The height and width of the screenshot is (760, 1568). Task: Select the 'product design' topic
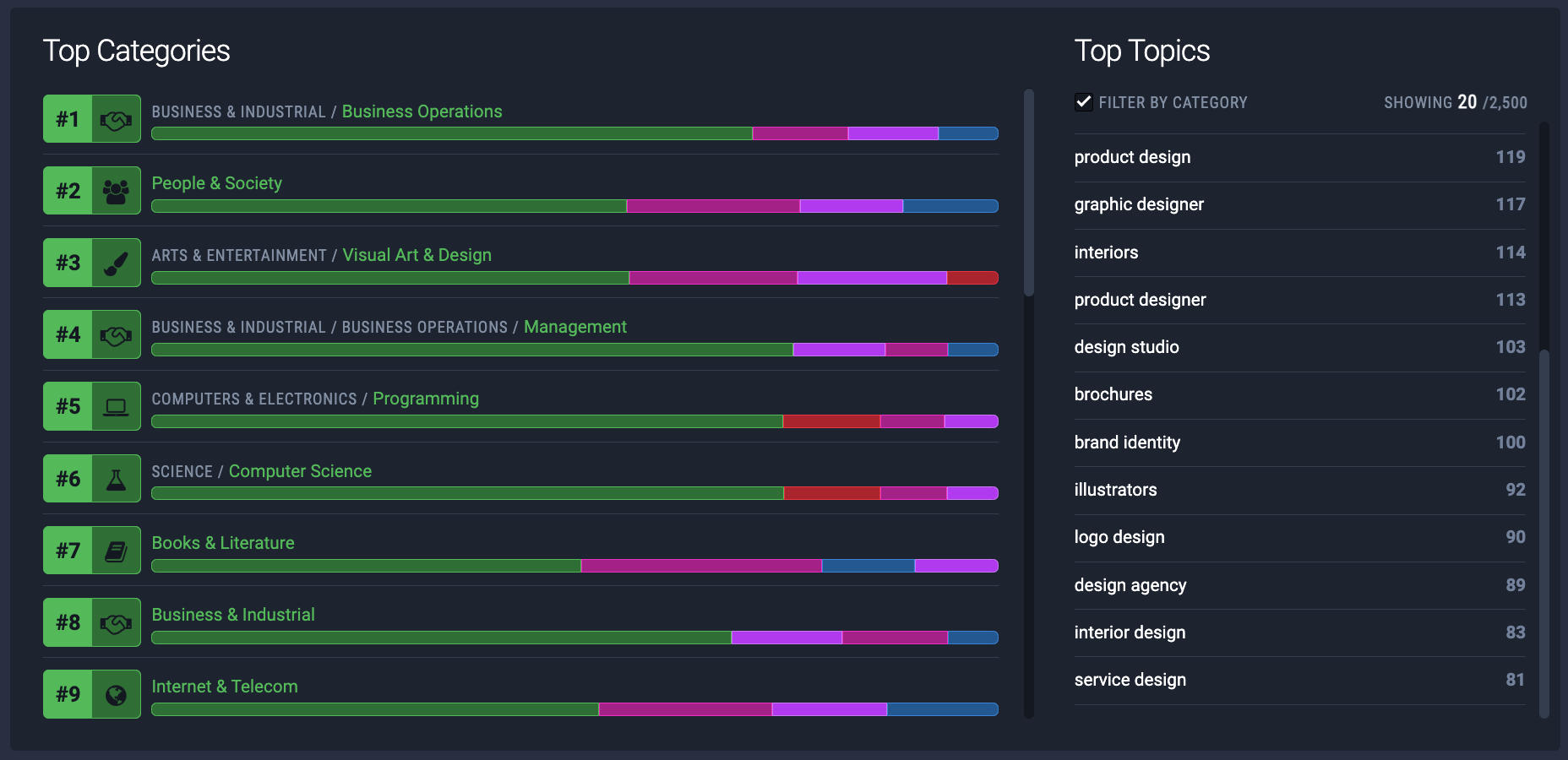1132,157
